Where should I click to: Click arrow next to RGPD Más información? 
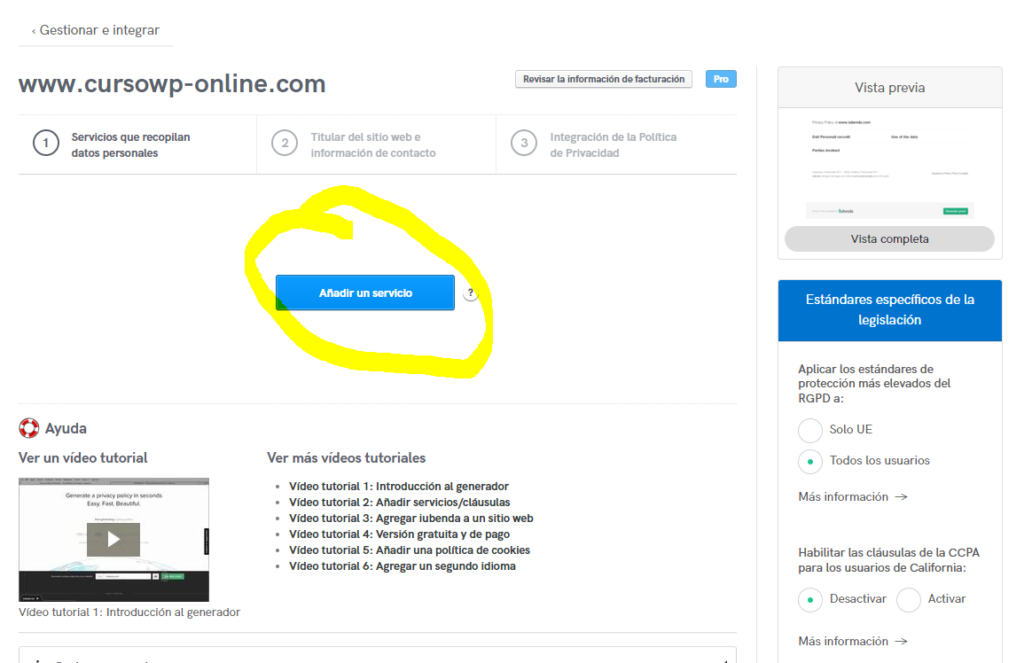pyautogui.click(x=901, y=497)
